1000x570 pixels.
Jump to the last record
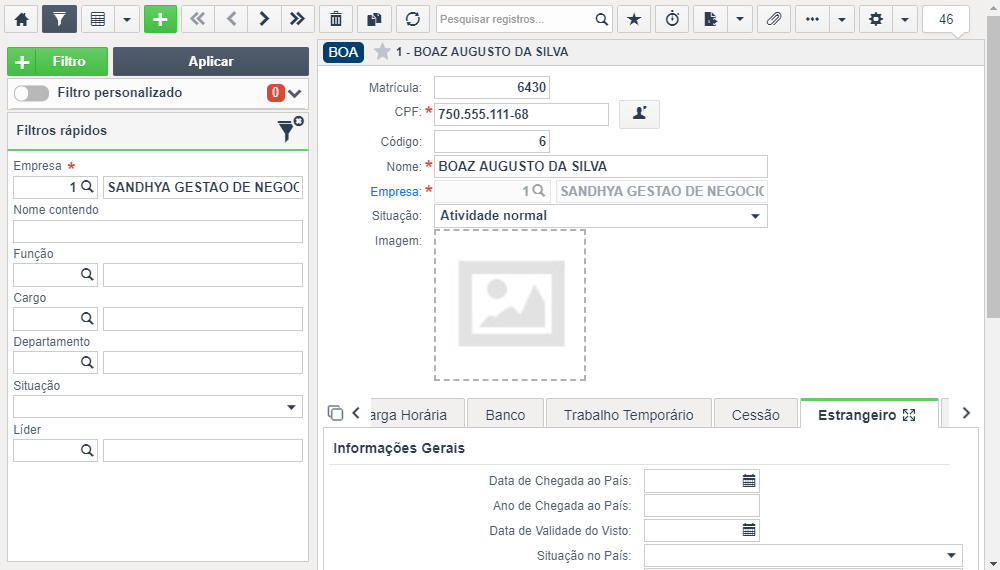pyautogui.click(x=297, y=19)
